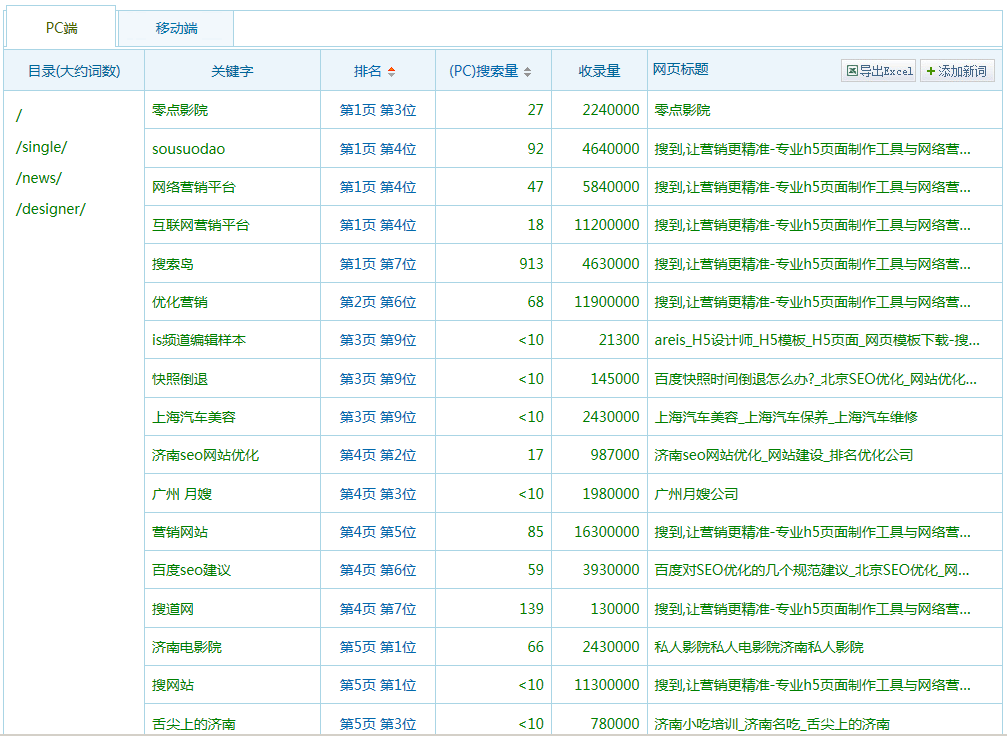This screenshot has width=1007, height=736.
Task: Click the Export Excel (导出Excel) button
Action: tap(879, 71)
